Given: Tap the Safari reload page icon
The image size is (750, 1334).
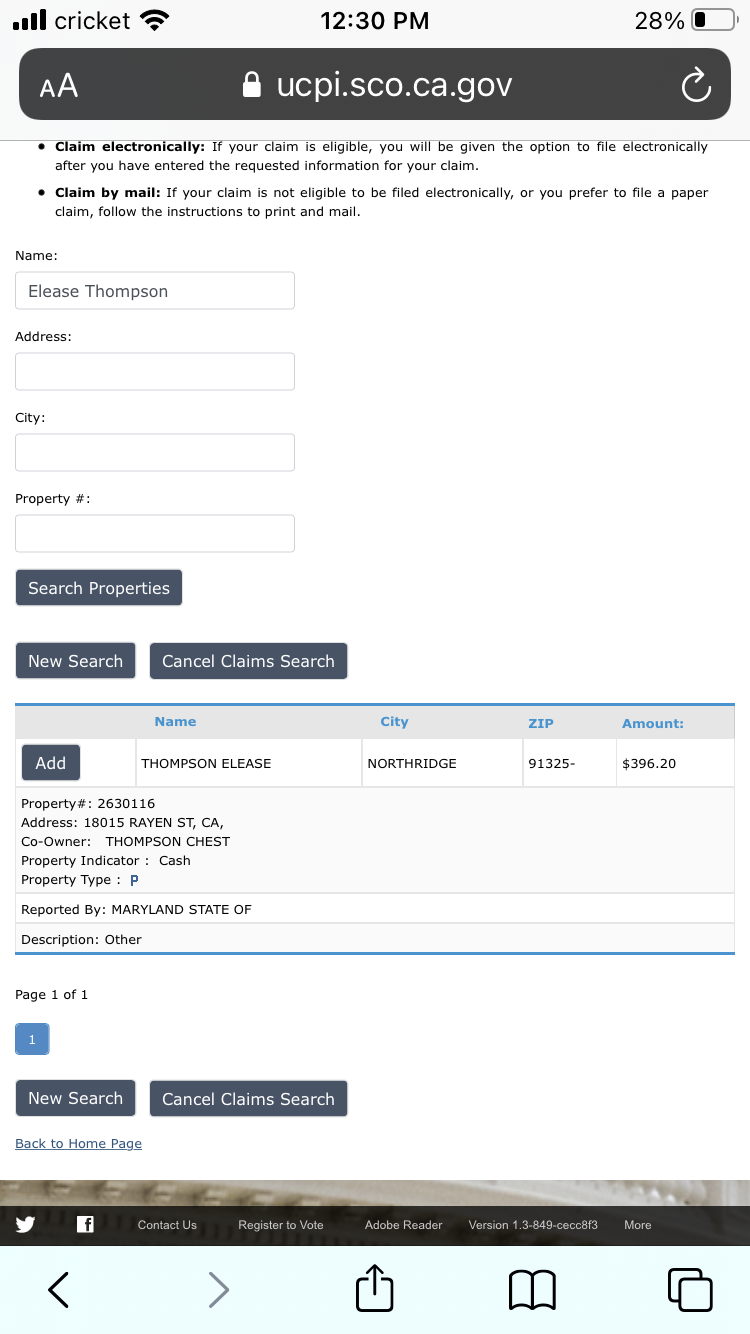Looking at the screenshot, I should click(x=695, y=86).
